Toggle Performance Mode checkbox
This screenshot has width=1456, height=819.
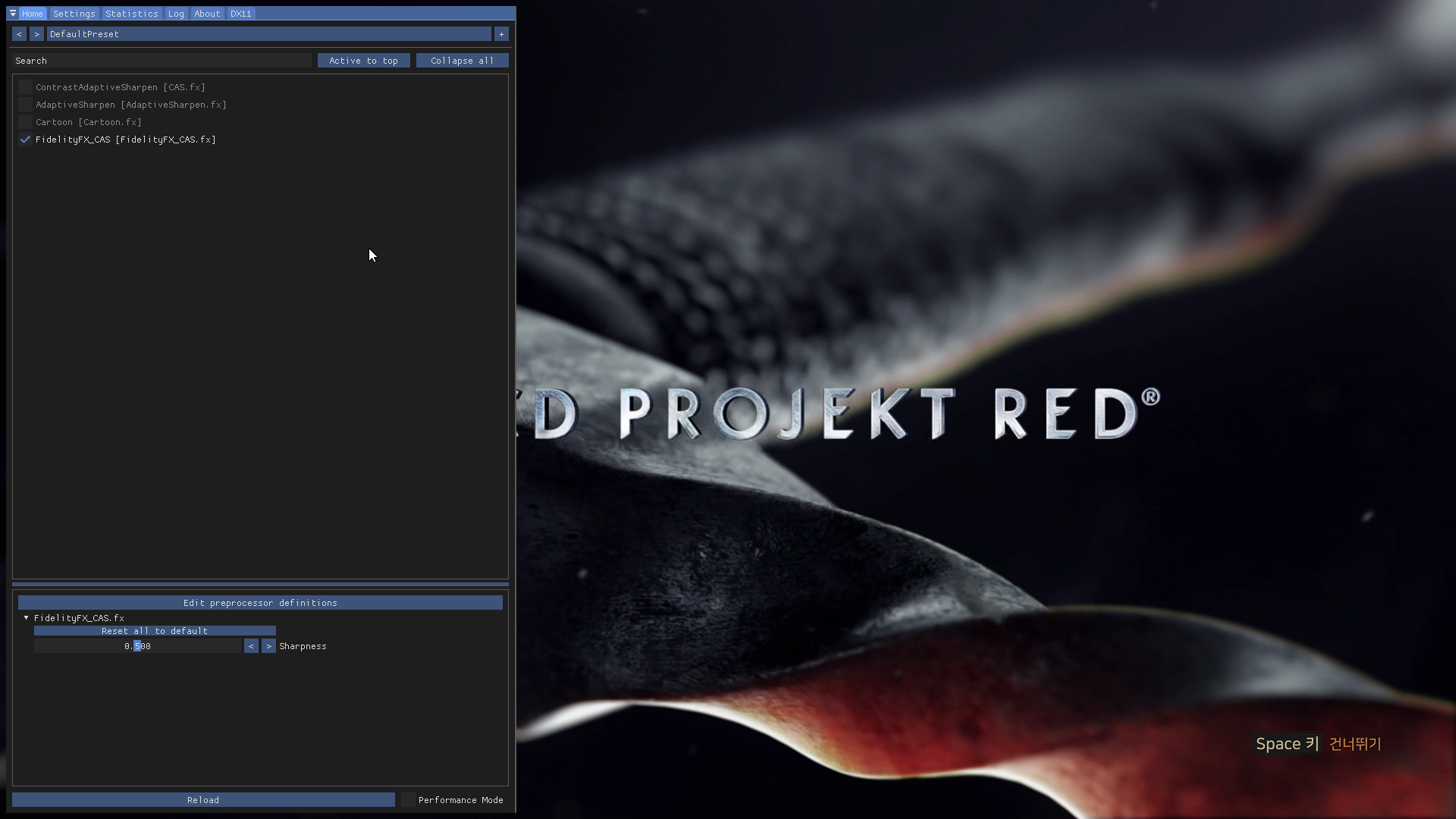(x=409, y=800)
